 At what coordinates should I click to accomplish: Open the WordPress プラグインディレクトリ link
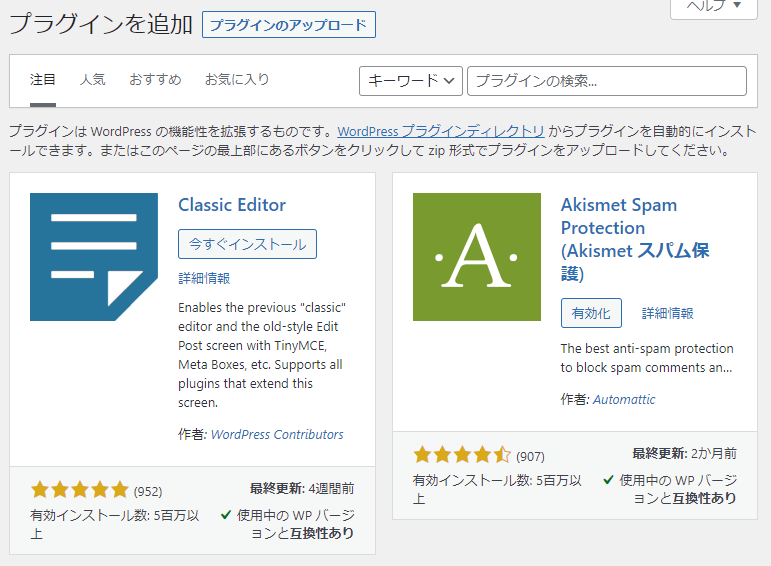[x=441, y=131]
